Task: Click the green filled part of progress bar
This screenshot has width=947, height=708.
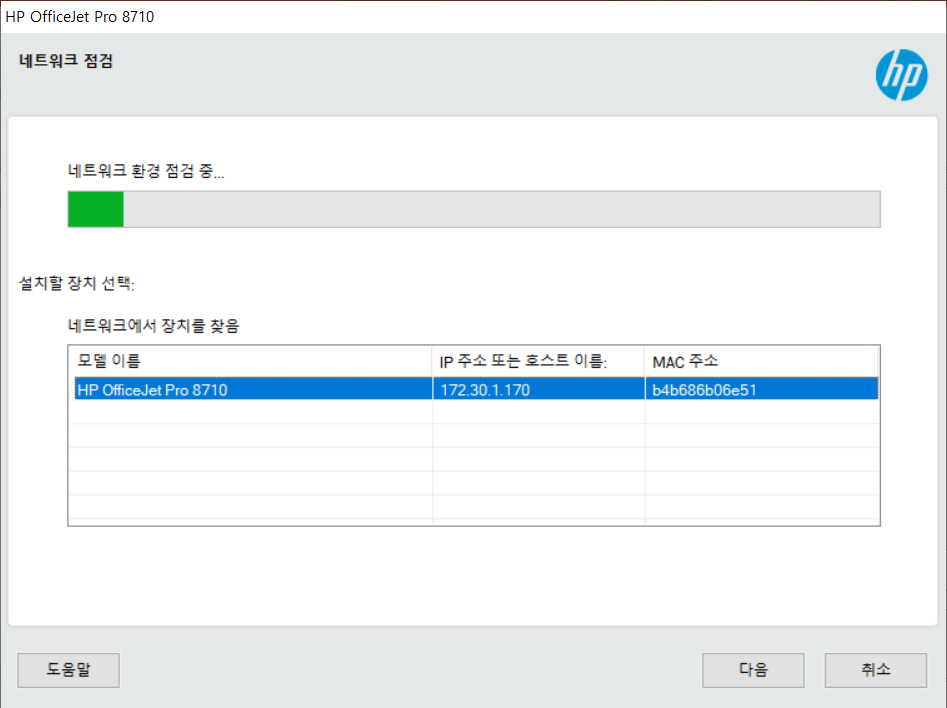Action: (x=95, y=210)
